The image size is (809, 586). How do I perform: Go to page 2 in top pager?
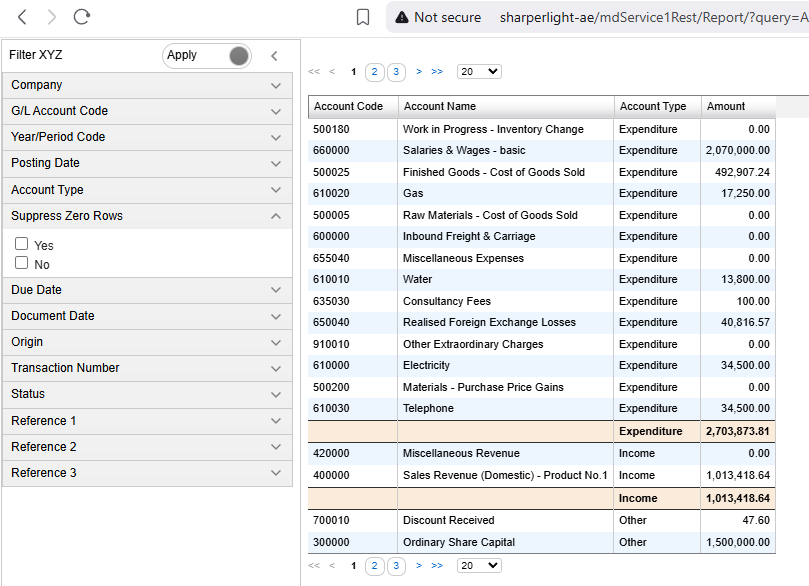point(375,72)
